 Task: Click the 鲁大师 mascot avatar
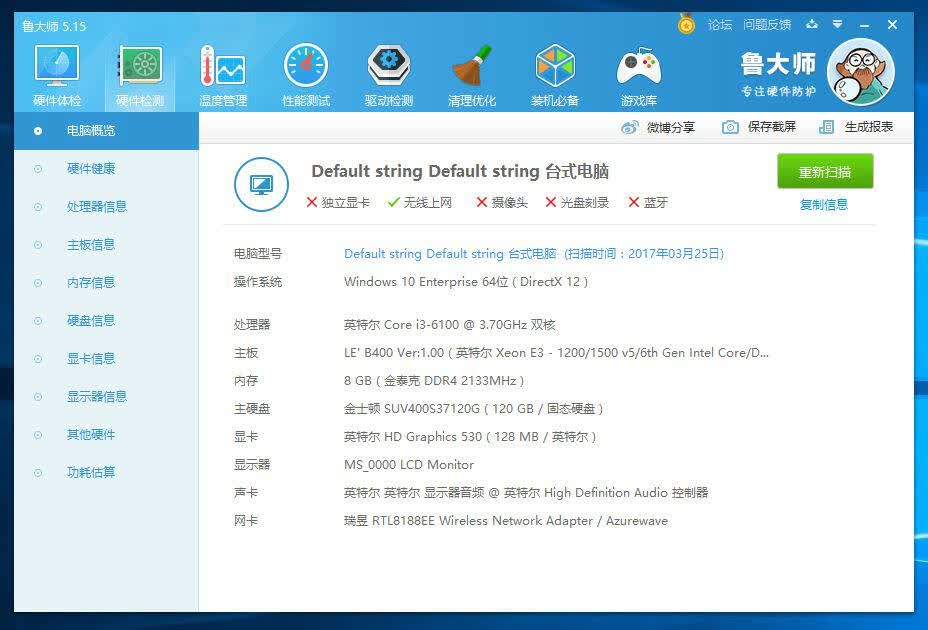coord(861,72)
